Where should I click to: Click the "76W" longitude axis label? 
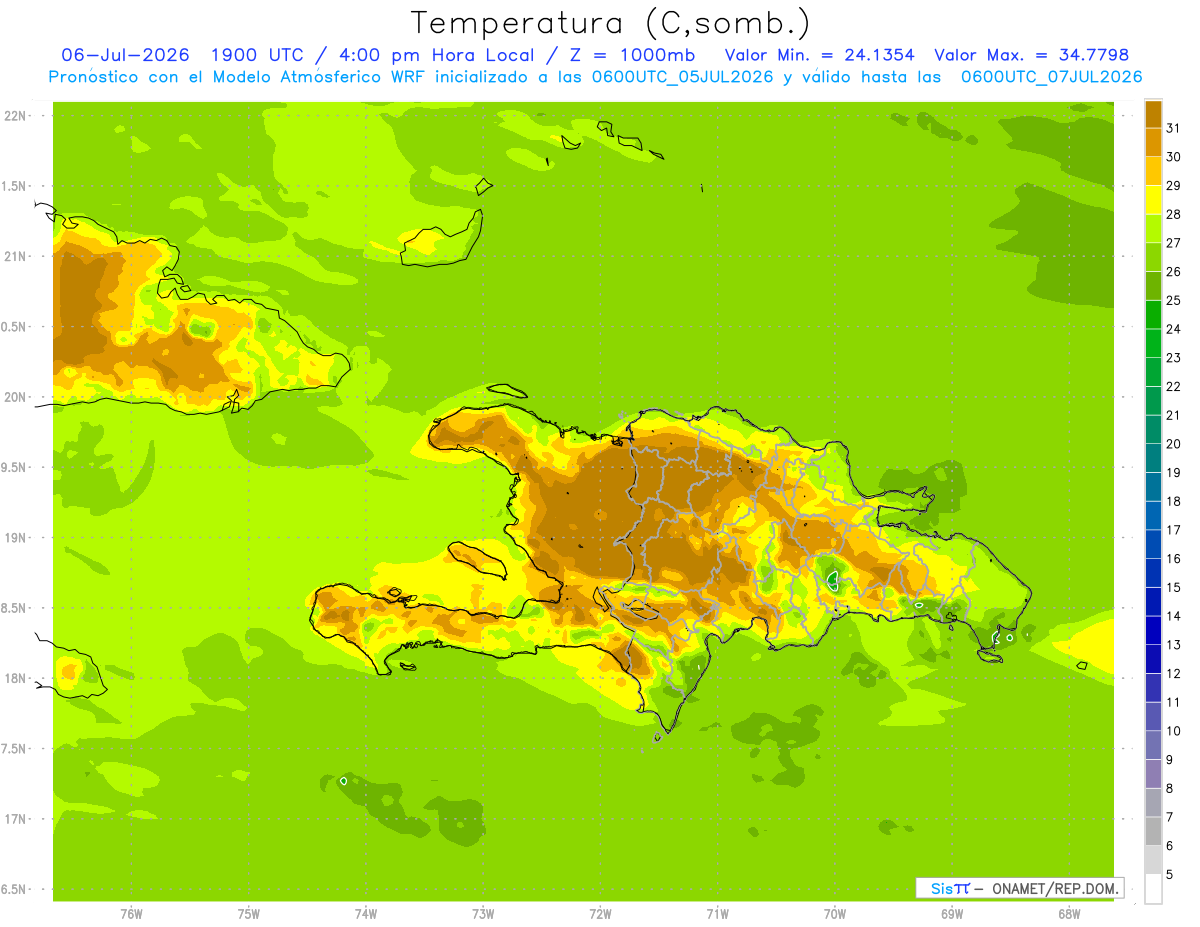click(x=131, y=913)
